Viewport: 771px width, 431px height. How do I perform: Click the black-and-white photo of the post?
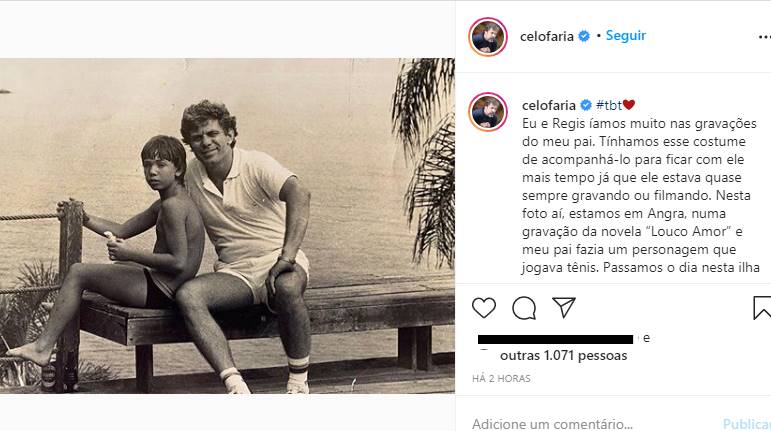tap(227, 225)
